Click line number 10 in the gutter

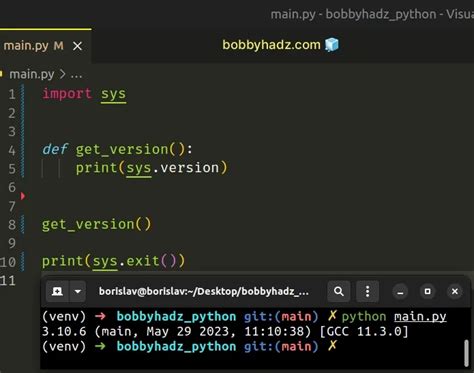8,262
